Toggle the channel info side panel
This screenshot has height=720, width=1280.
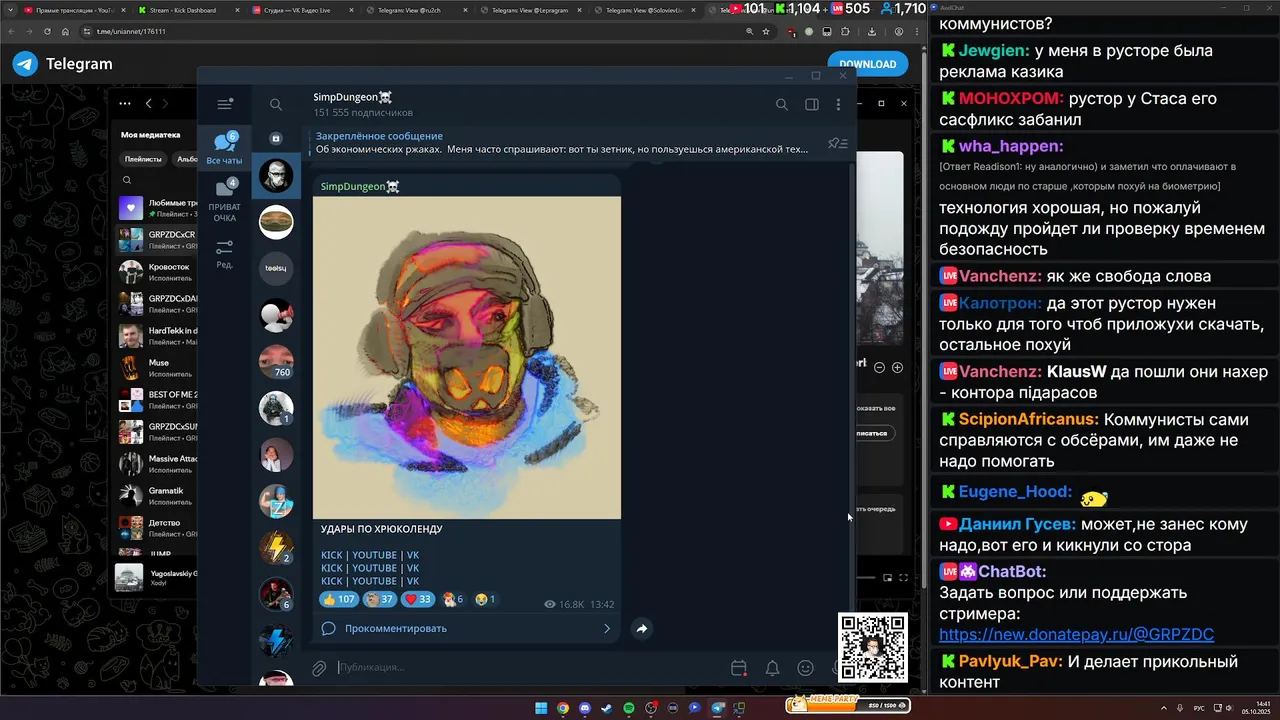point(812,104)
